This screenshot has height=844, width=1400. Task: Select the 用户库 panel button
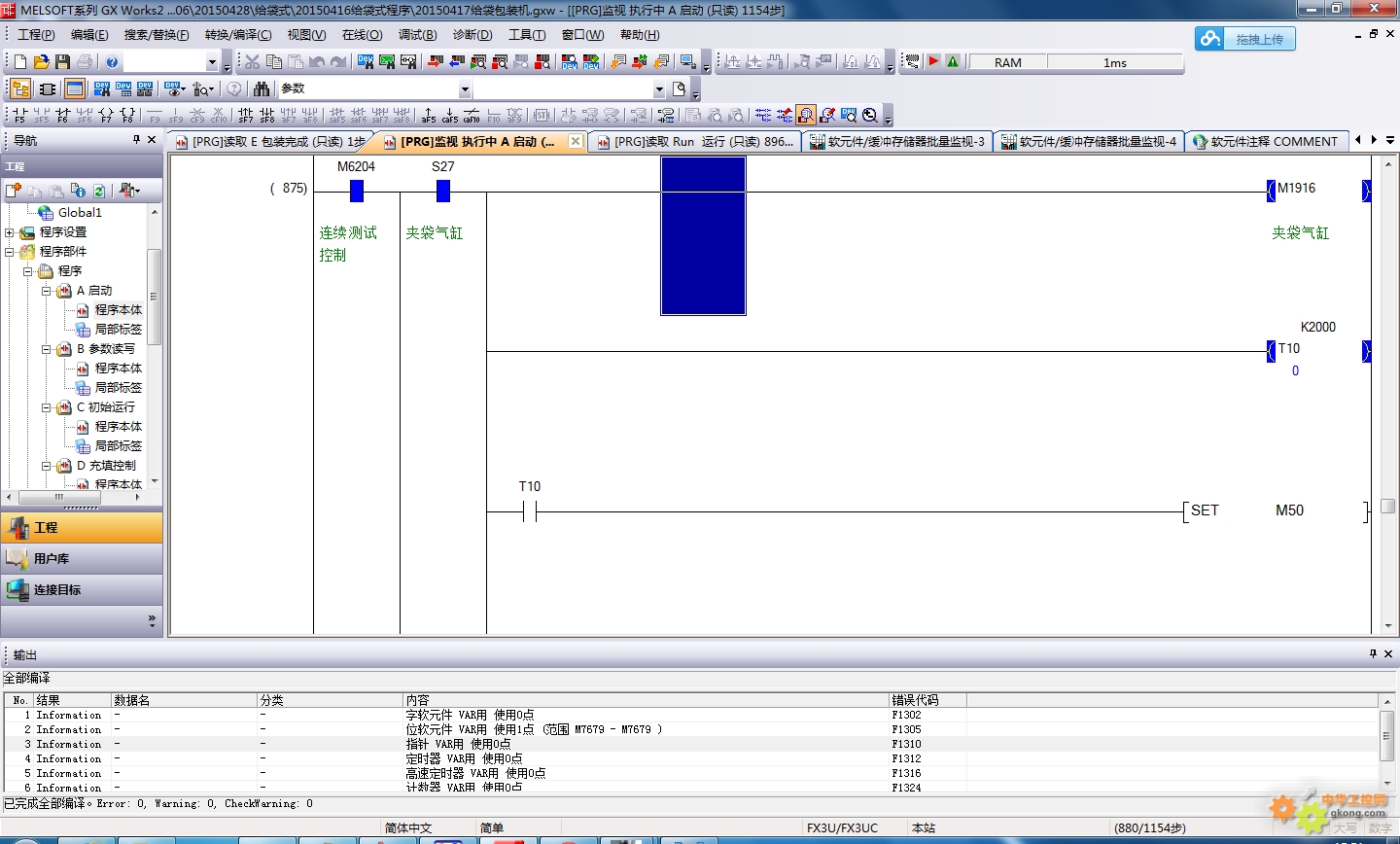pos(82,559)
